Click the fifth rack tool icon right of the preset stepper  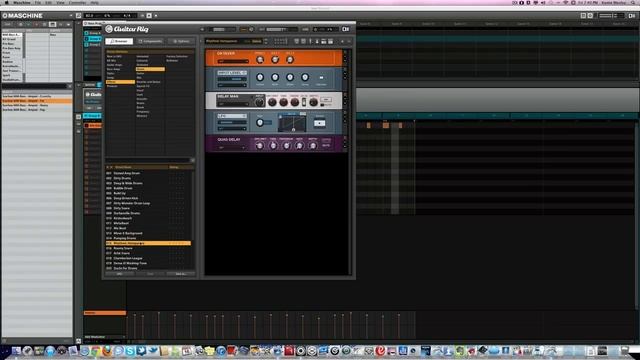pyautogui.click(x=324, y=41)
